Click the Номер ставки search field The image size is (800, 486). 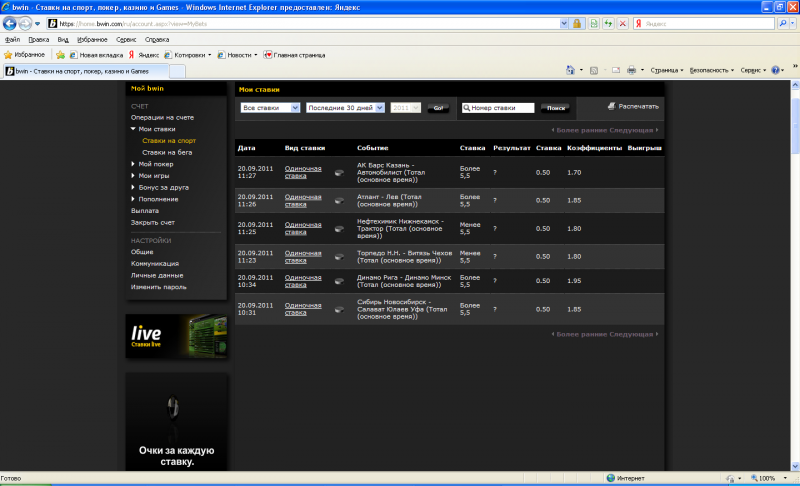498,108
